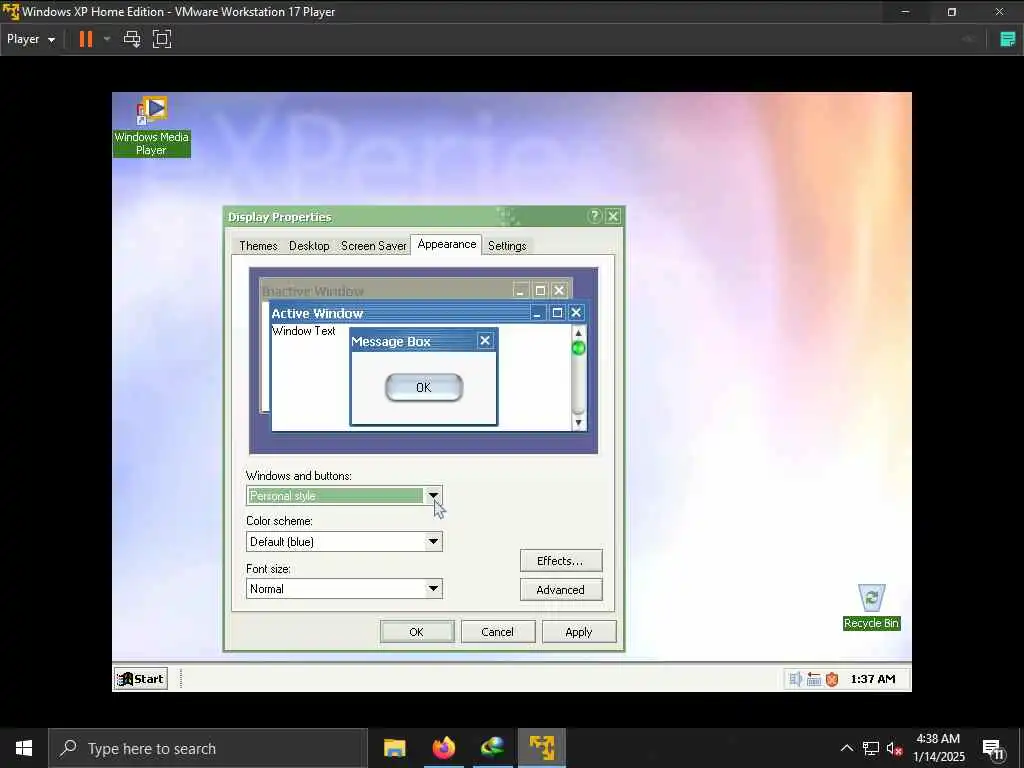
Task: Click the preview Inactive Window title
Action: [313, 291]
